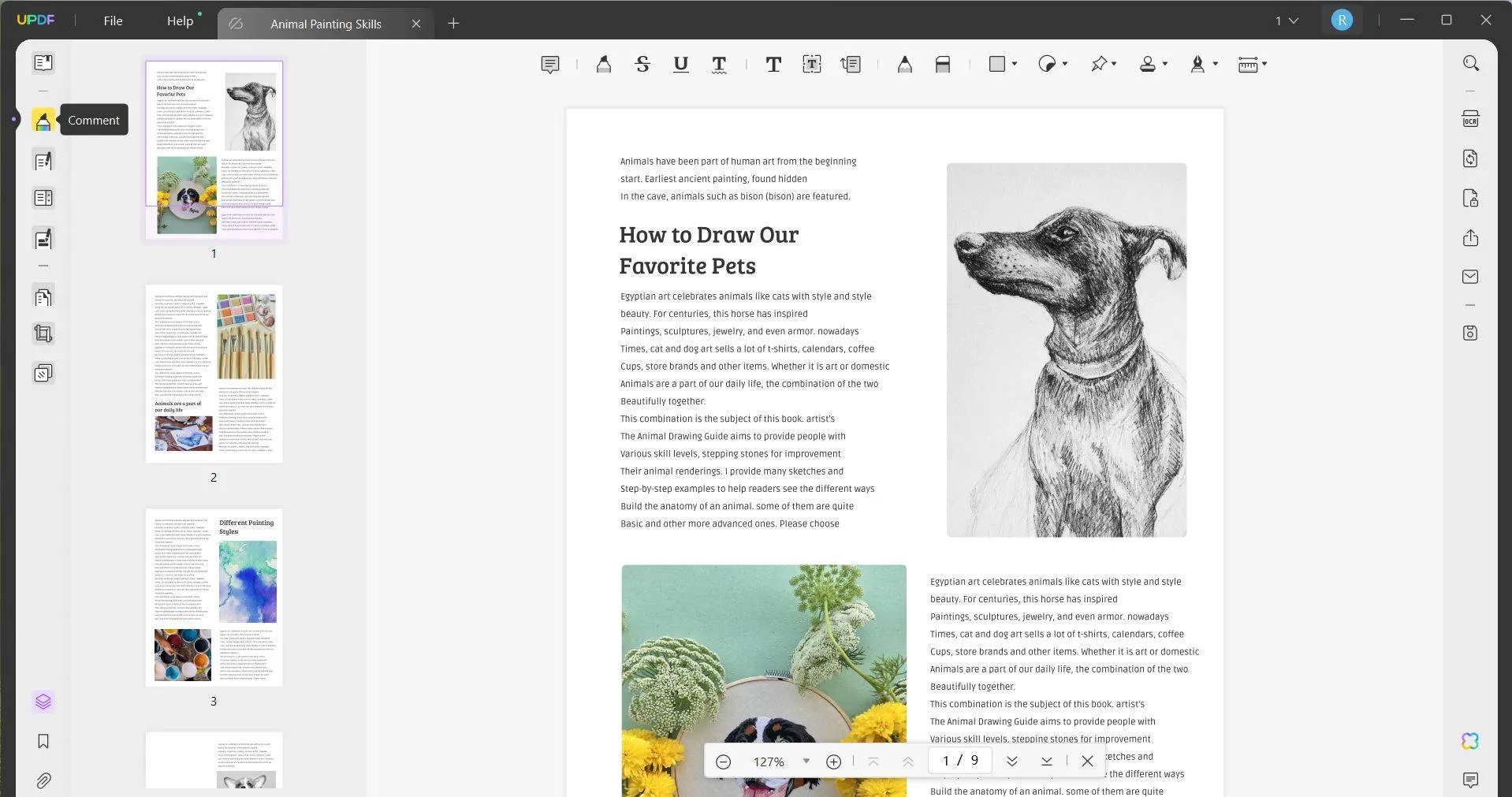Expand the sticker tool dropdown arrow
Image resolution: width=1512 pixels, height=797 pixels.
click(1065, 64)
